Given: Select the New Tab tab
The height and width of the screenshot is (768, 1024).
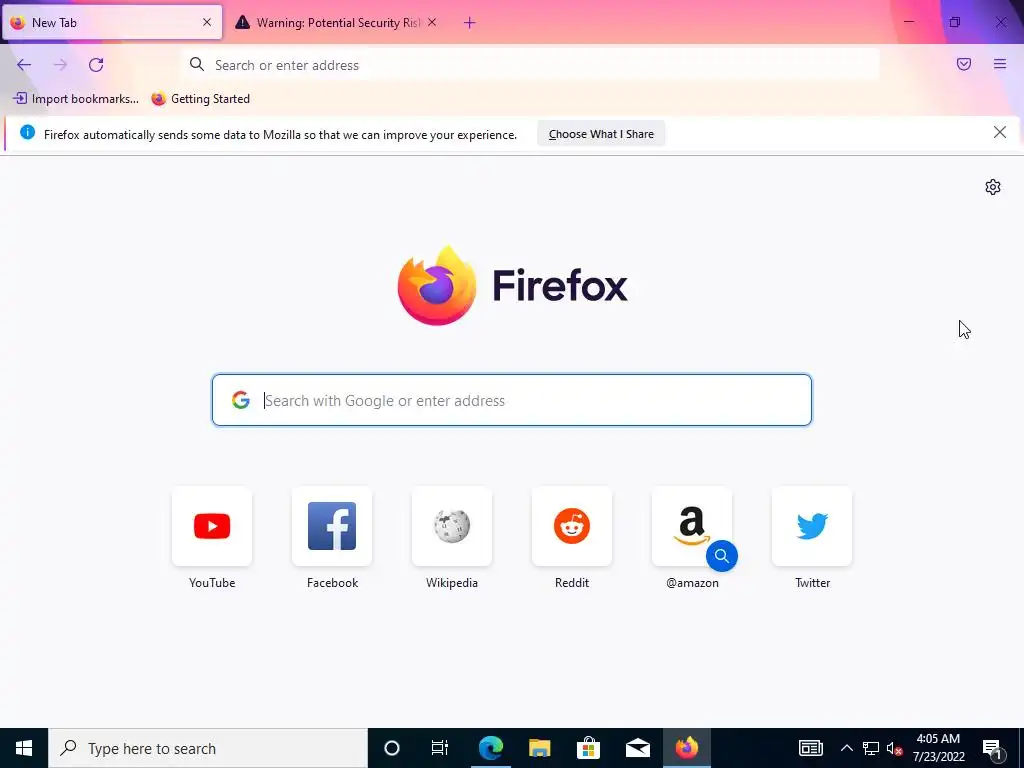Looking at the screenshot, I should tap(112, 22).
